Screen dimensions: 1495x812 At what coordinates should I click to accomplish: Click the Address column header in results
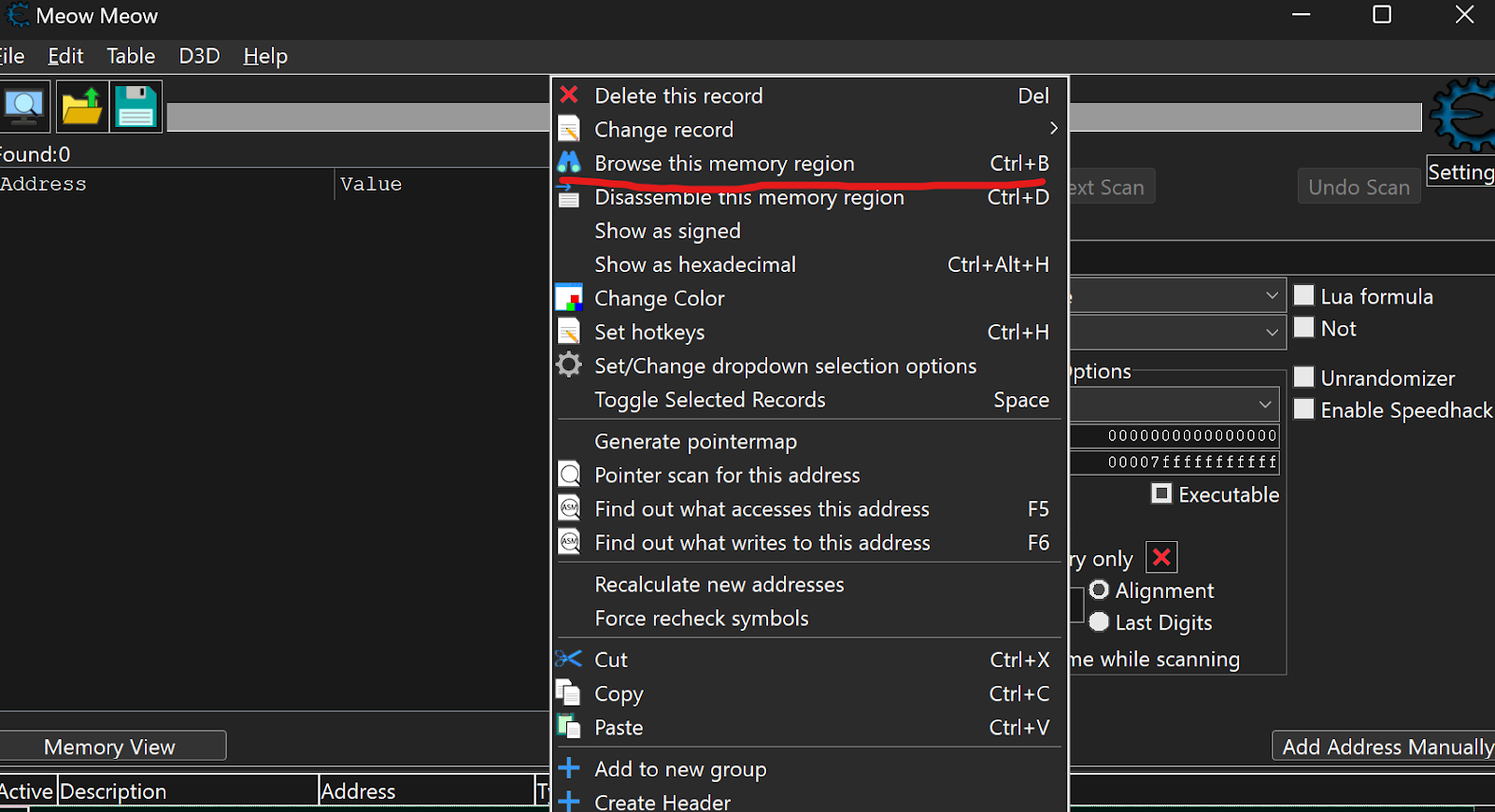point(166,184)
